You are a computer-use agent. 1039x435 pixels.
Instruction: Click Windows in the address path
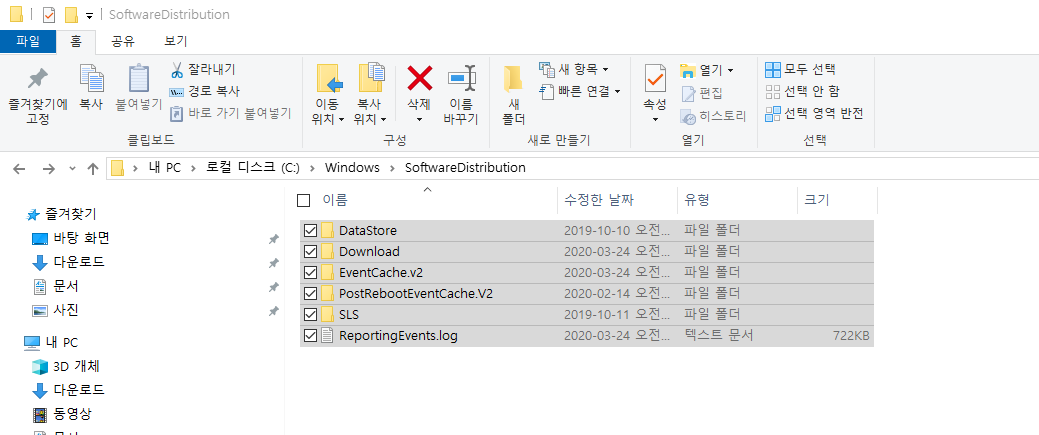[x=352, y=168]
